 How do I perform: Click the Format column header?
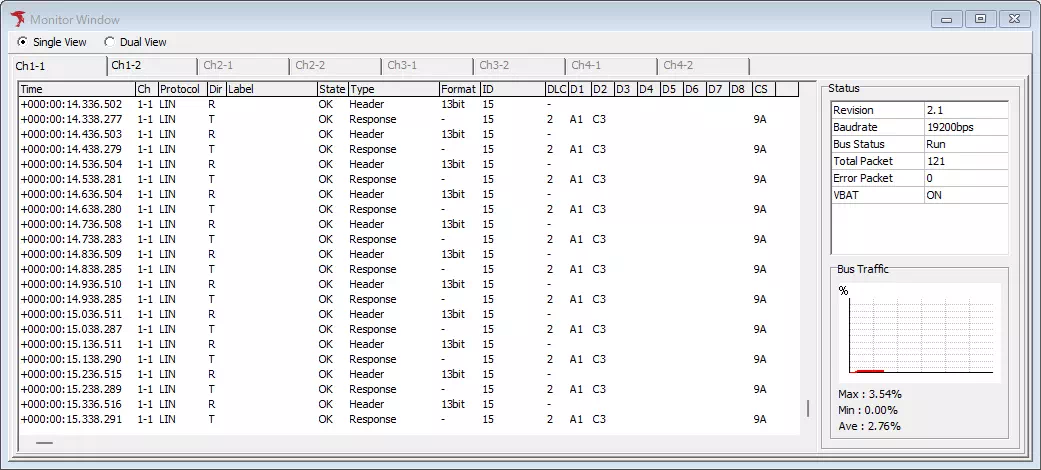(459, 89)
